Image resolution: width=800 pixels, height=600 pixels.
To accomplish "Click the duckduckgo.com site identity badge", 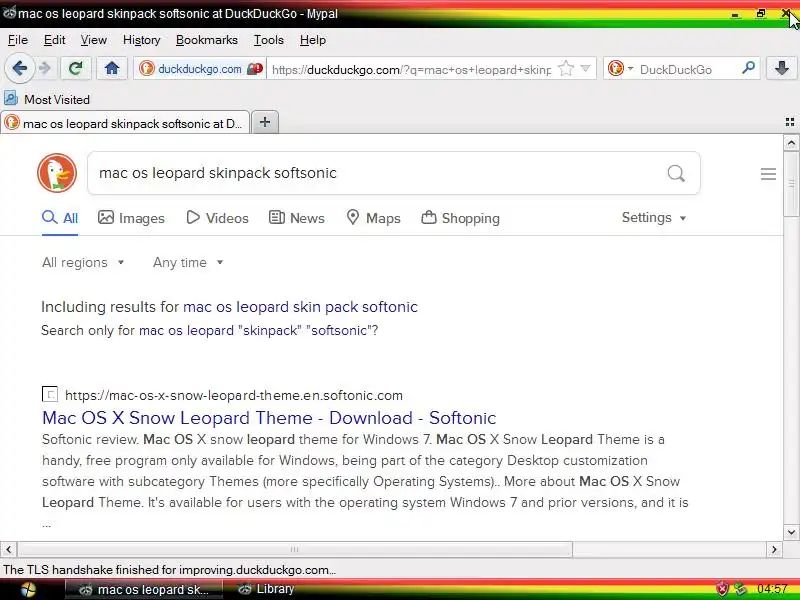I will pos(200,69).
